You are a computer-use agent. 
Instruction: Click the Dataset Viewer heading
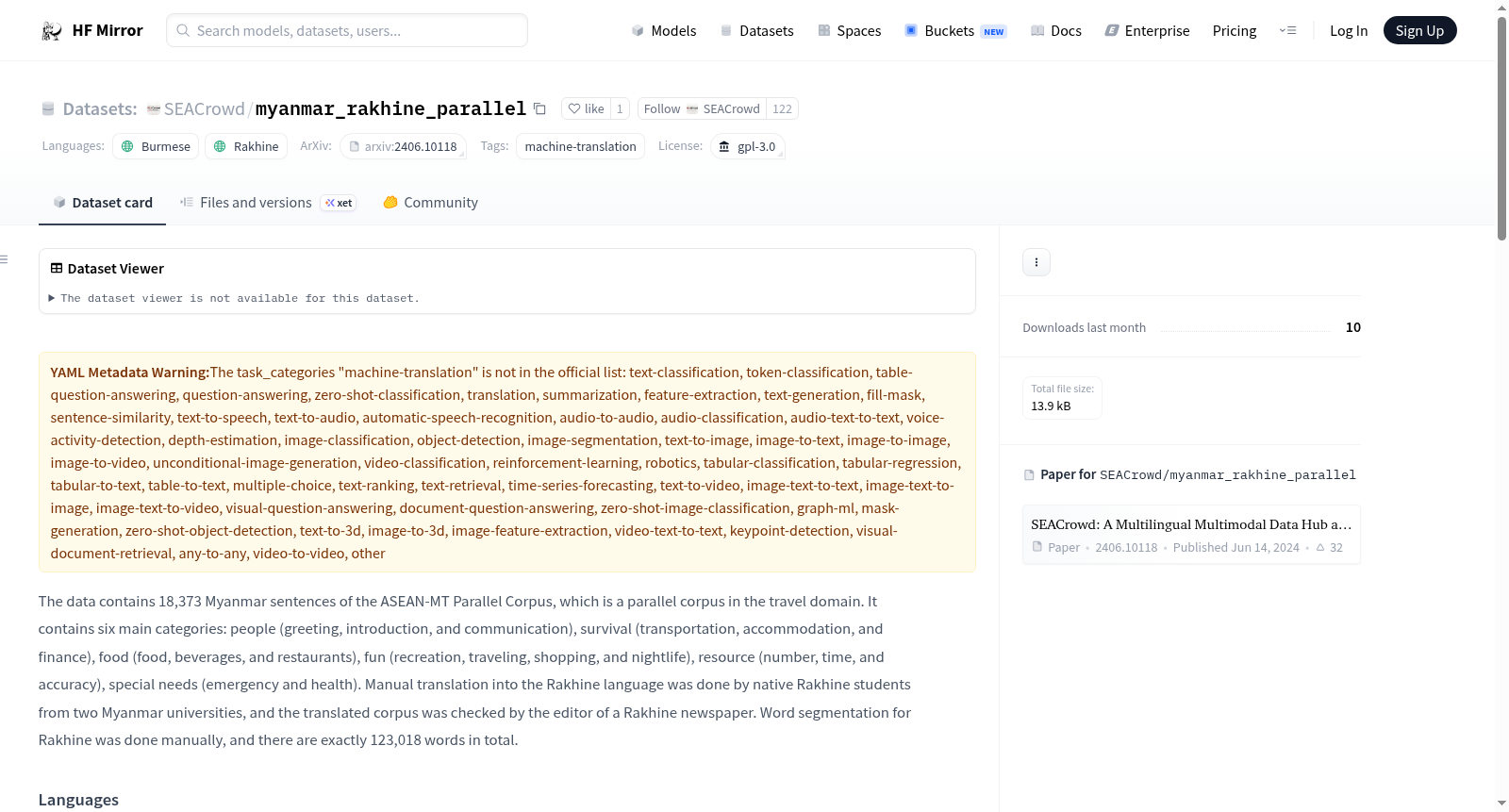[x=115, y=269]
